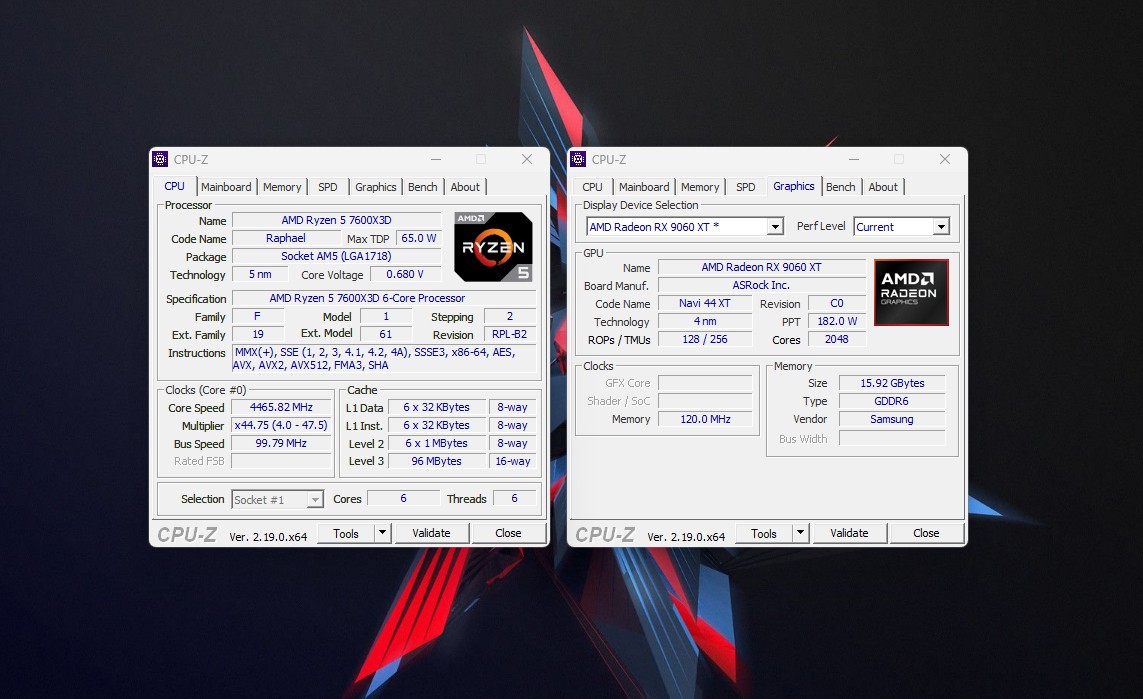This screenshot has height=699, width=1143.
Task: Click Tools button in right CPU-Z window
Action: [764, 534]
